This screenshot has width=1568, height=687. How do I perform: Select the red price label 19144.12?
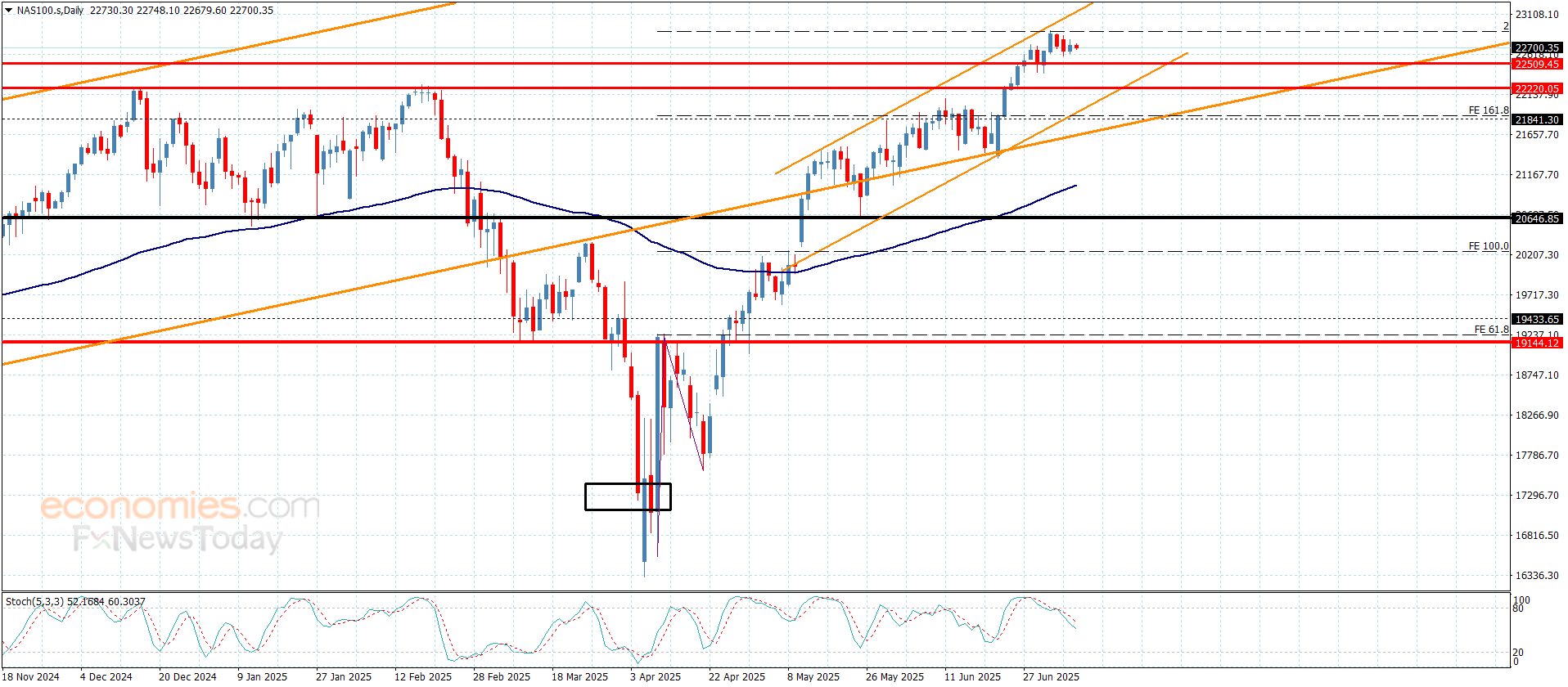1537,343
